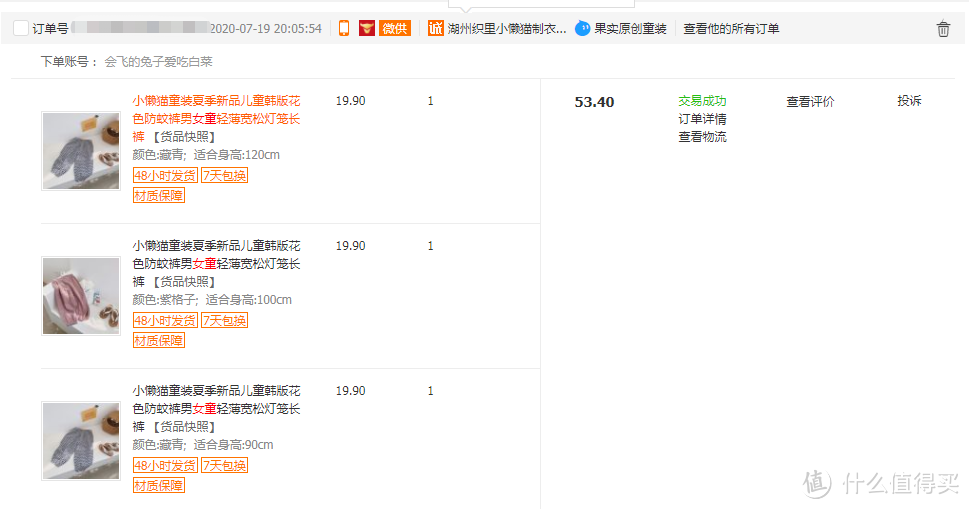The width and height of the screenshot is (969, 509).
Task: Open 果实原创童装 contact link
Action: (x=630, y=28)
